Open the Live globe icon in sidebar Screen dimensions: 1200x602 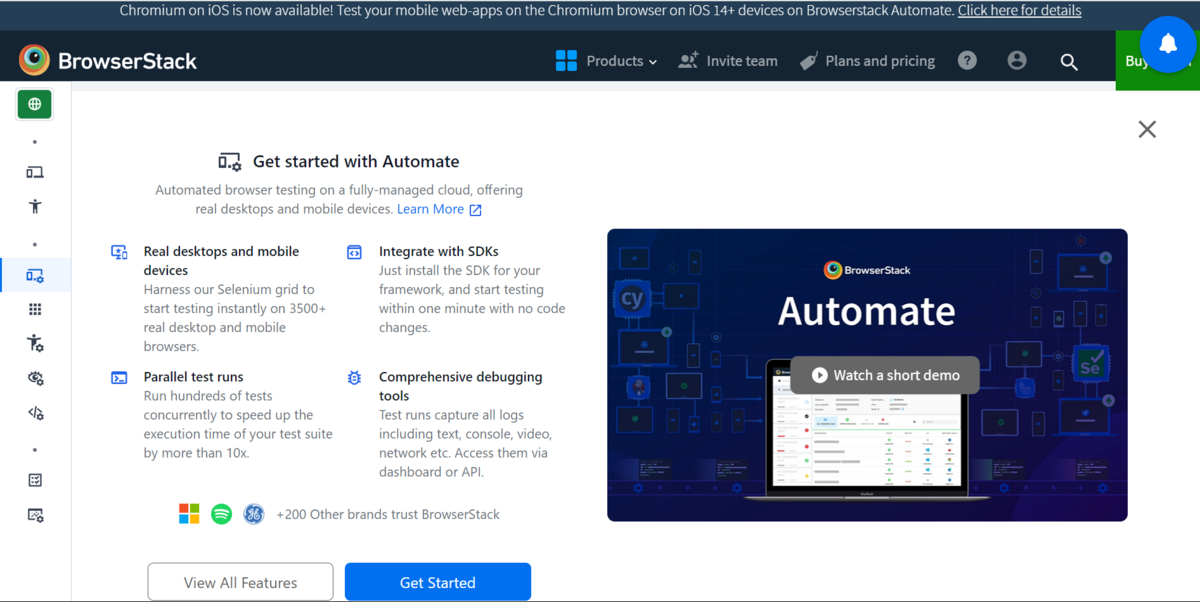(x=35, y=104)
